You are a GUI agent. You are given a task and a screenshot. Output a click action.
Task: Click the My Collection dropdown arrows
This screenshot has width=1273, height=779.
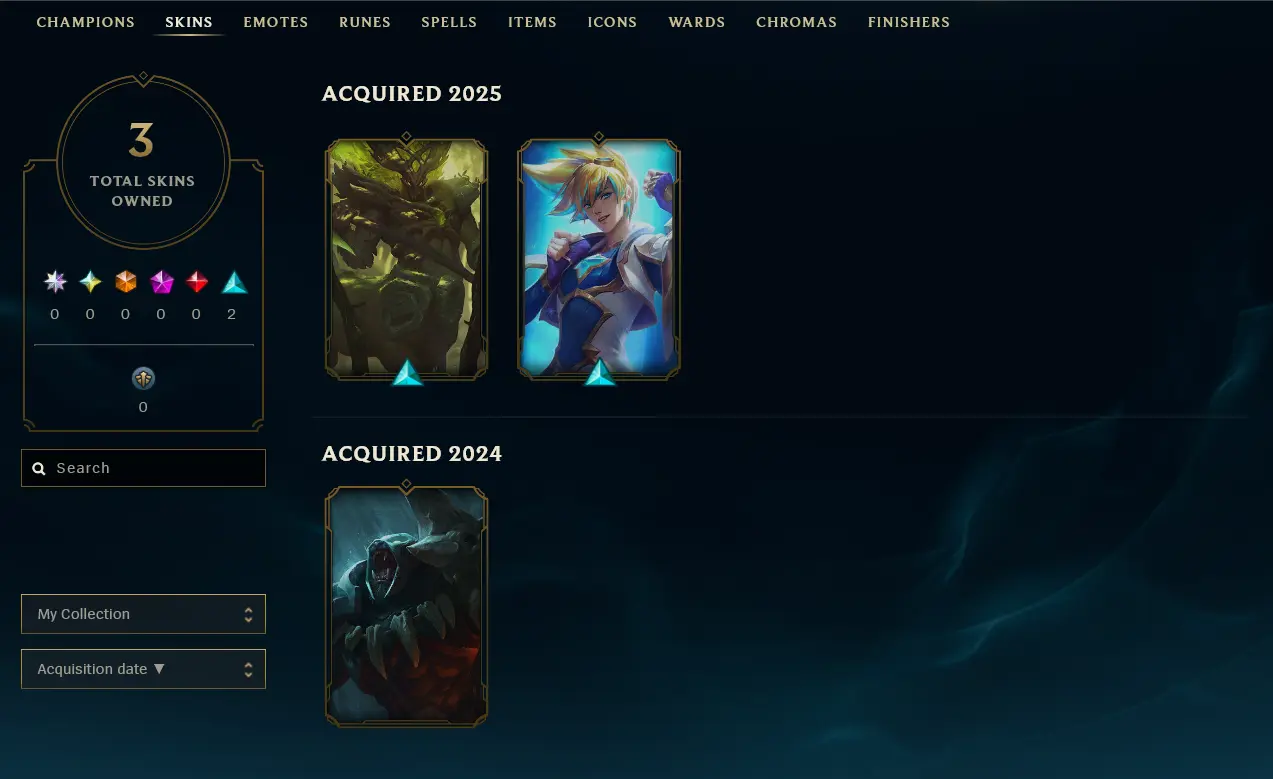(248, 614)
